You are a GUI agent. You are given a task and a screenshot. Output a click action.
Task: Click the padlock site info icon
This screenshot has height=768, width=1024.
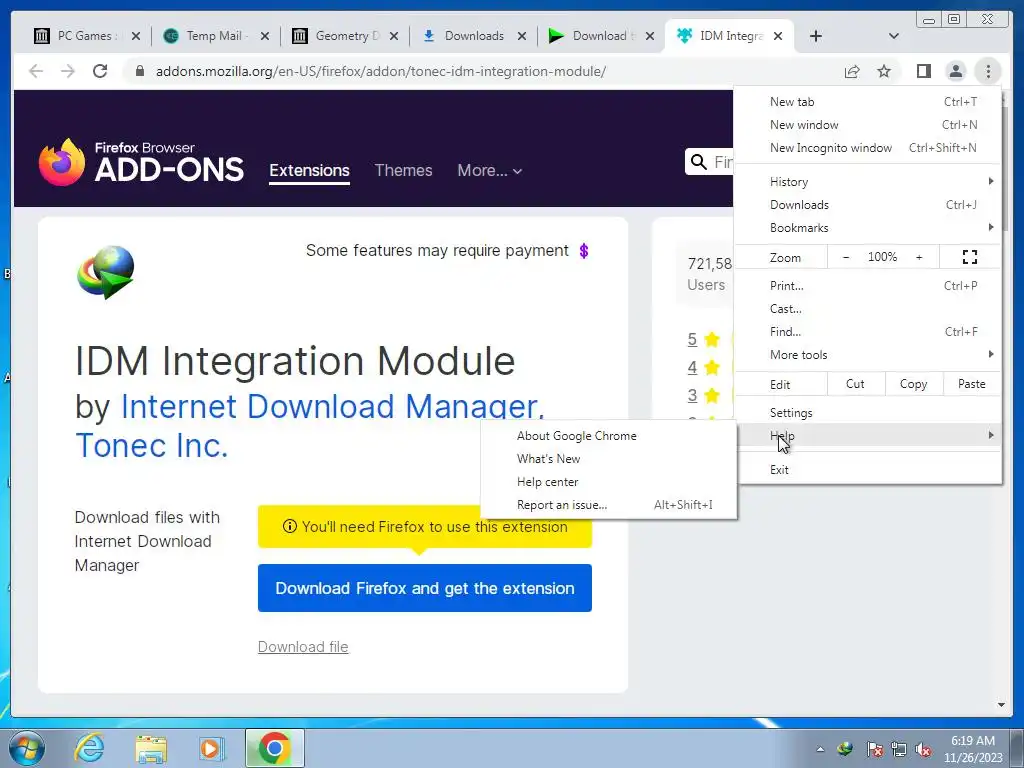139,71
